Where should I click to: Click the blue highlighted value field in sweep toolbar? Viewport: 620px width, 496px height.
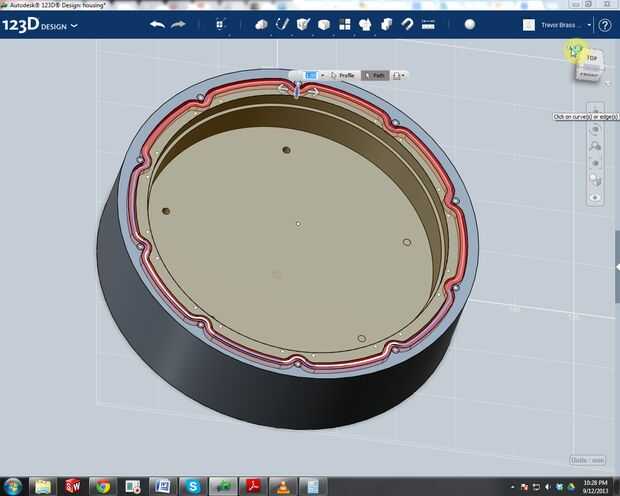click(311, 75)
